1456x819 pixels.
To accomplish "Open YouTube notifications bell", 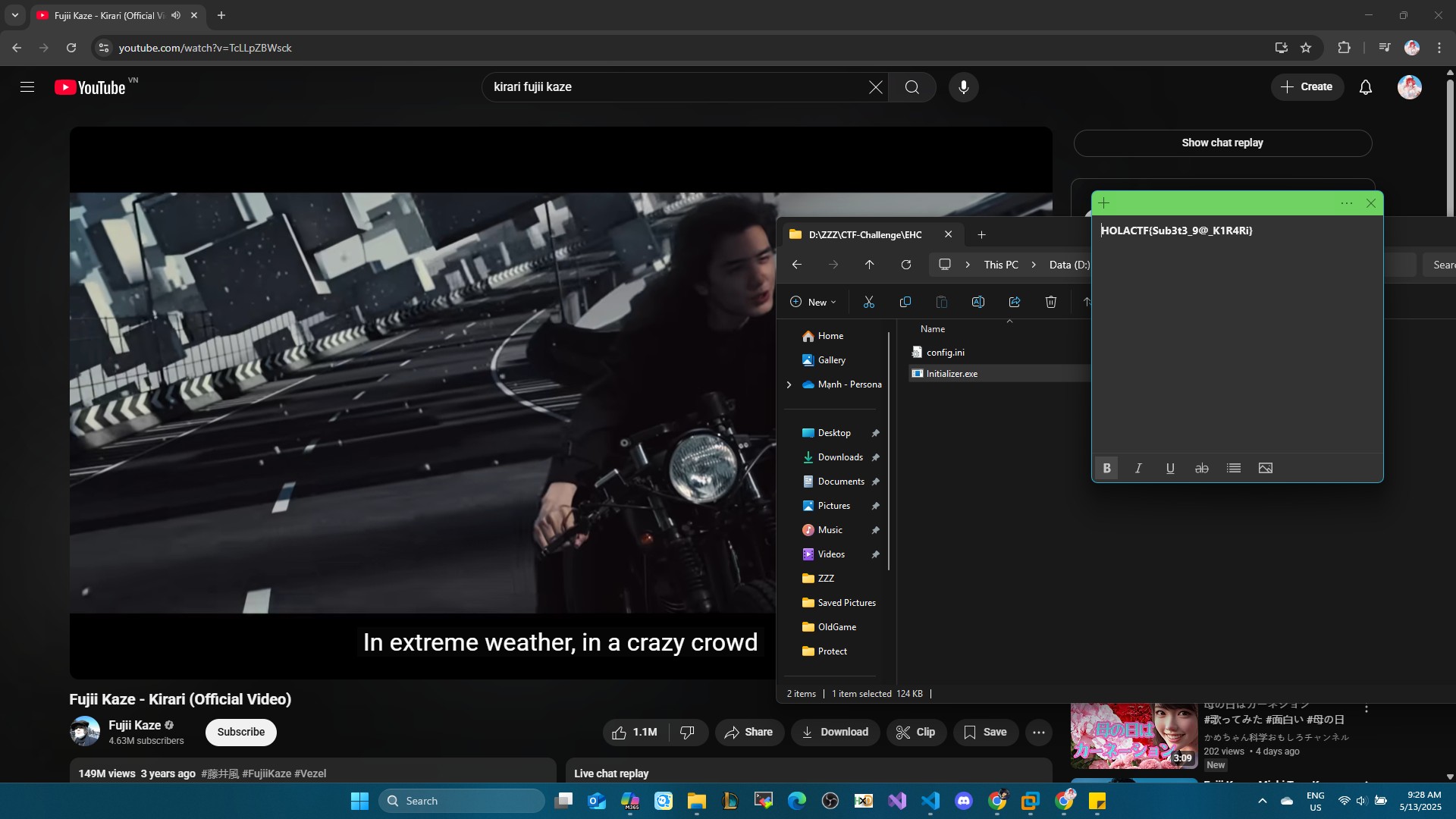I will click(1365, 87).
